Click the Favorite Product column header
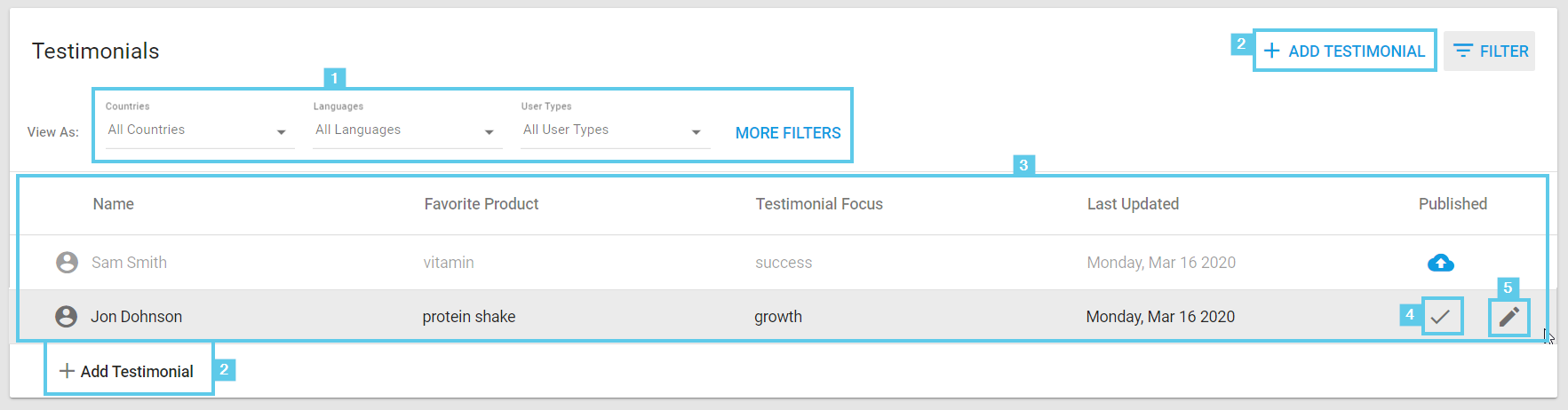This screenshot has width=1568, height=410. (x=482, y=204)
